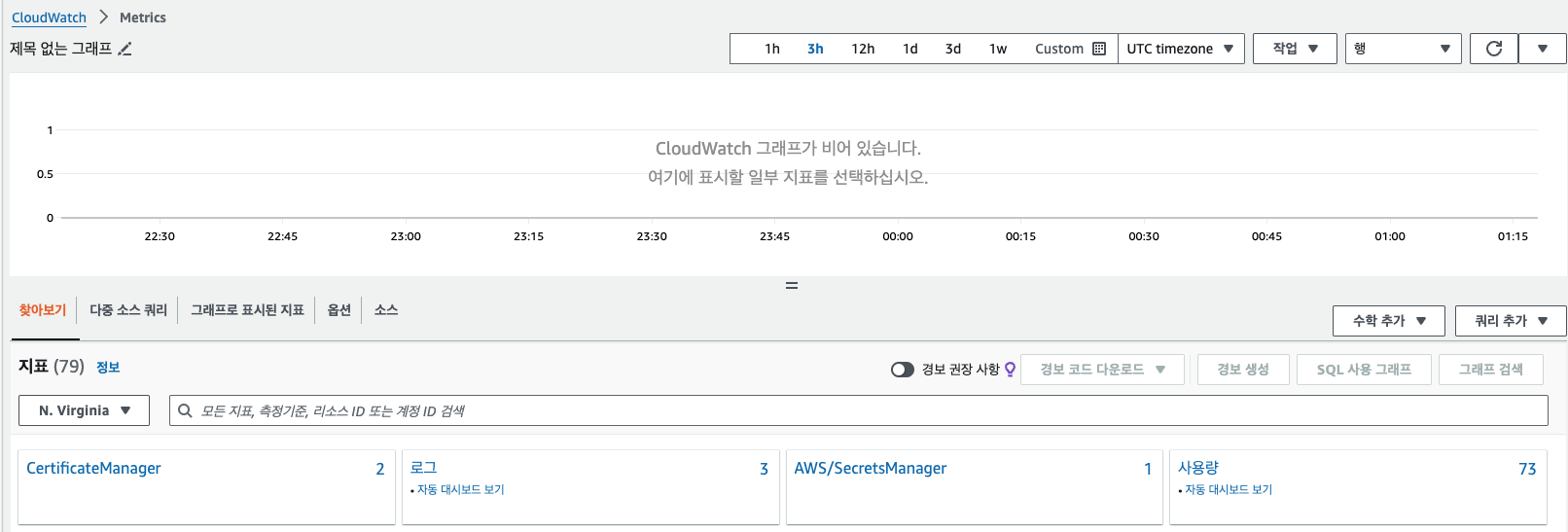Open the AWS/SecretsManager namespace card

[x=871, y=469]
